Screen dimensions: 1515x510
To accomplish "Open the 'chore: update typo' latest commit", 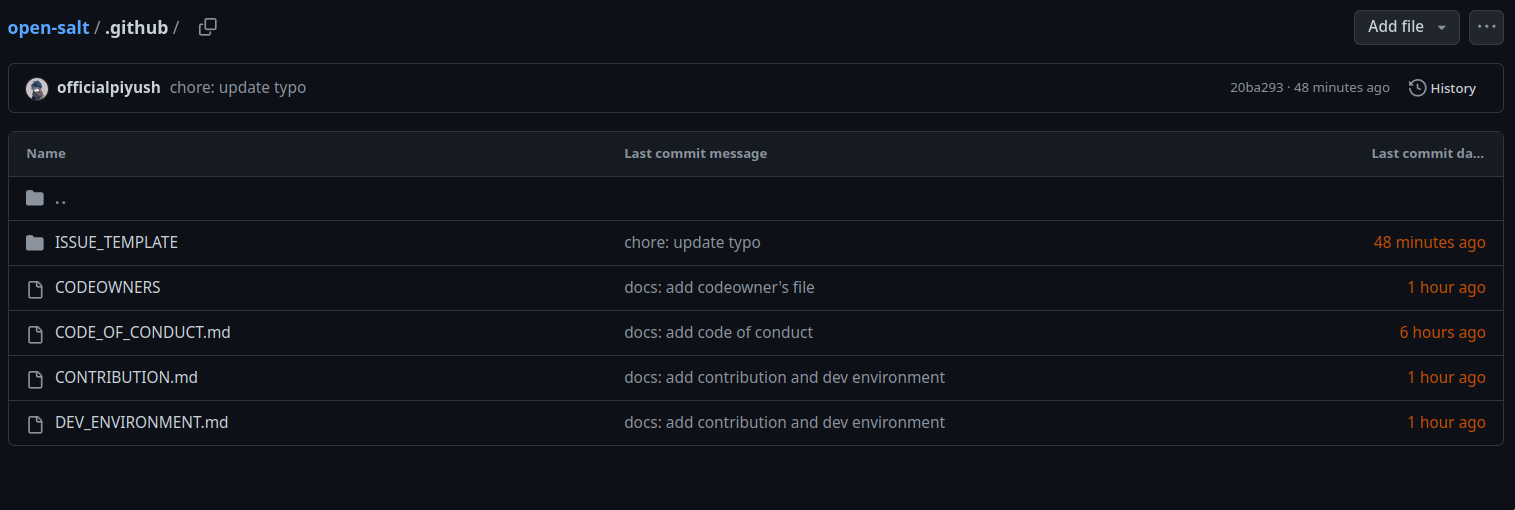I will click(x=238, y=88).
